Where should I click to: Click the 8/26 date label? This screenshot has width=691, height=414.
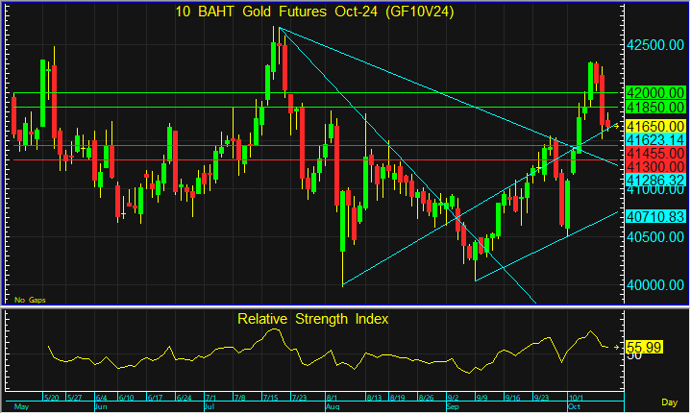coord(426,398)
